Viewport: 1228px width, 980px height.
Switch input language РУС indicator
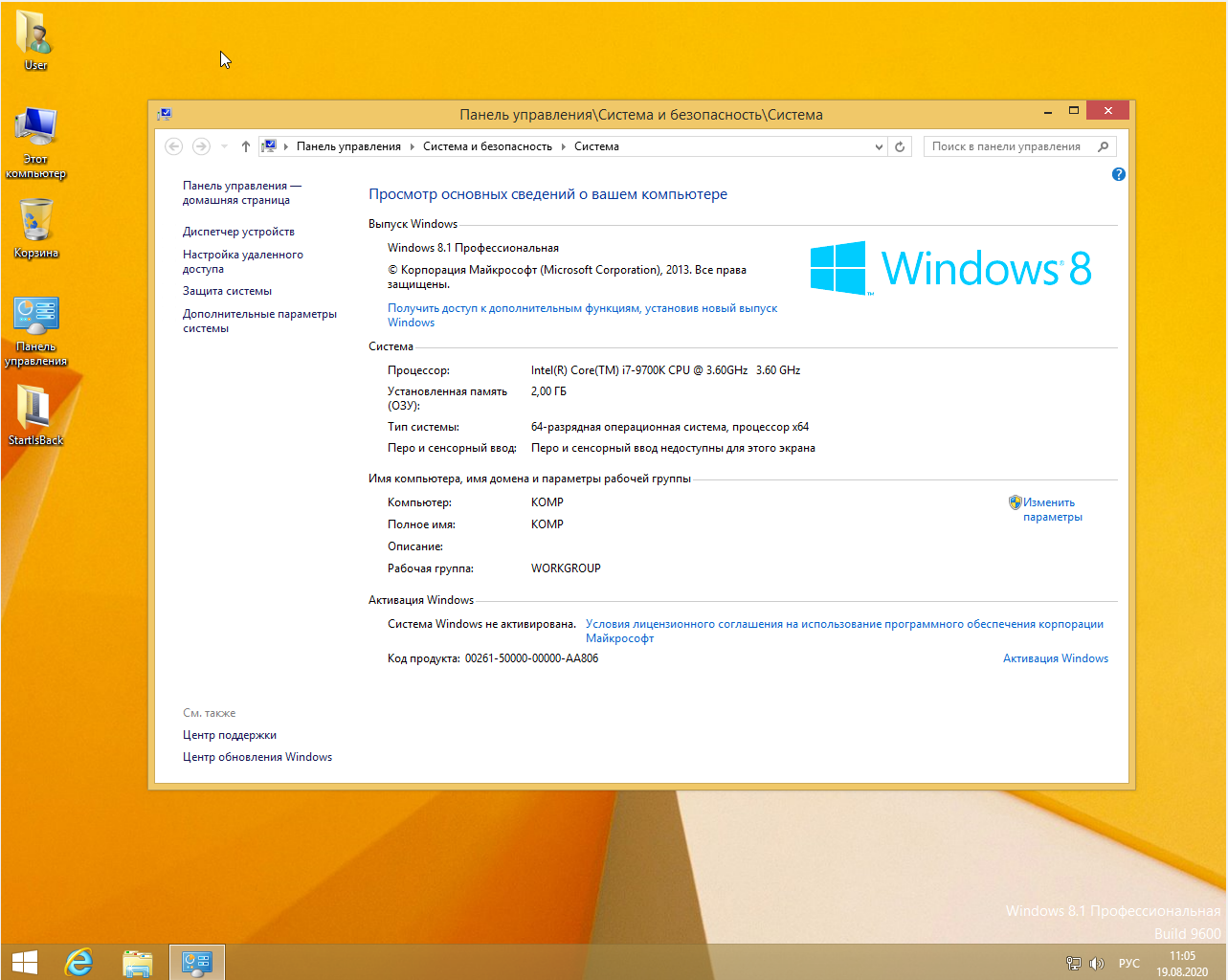[x=1129, y=964]
